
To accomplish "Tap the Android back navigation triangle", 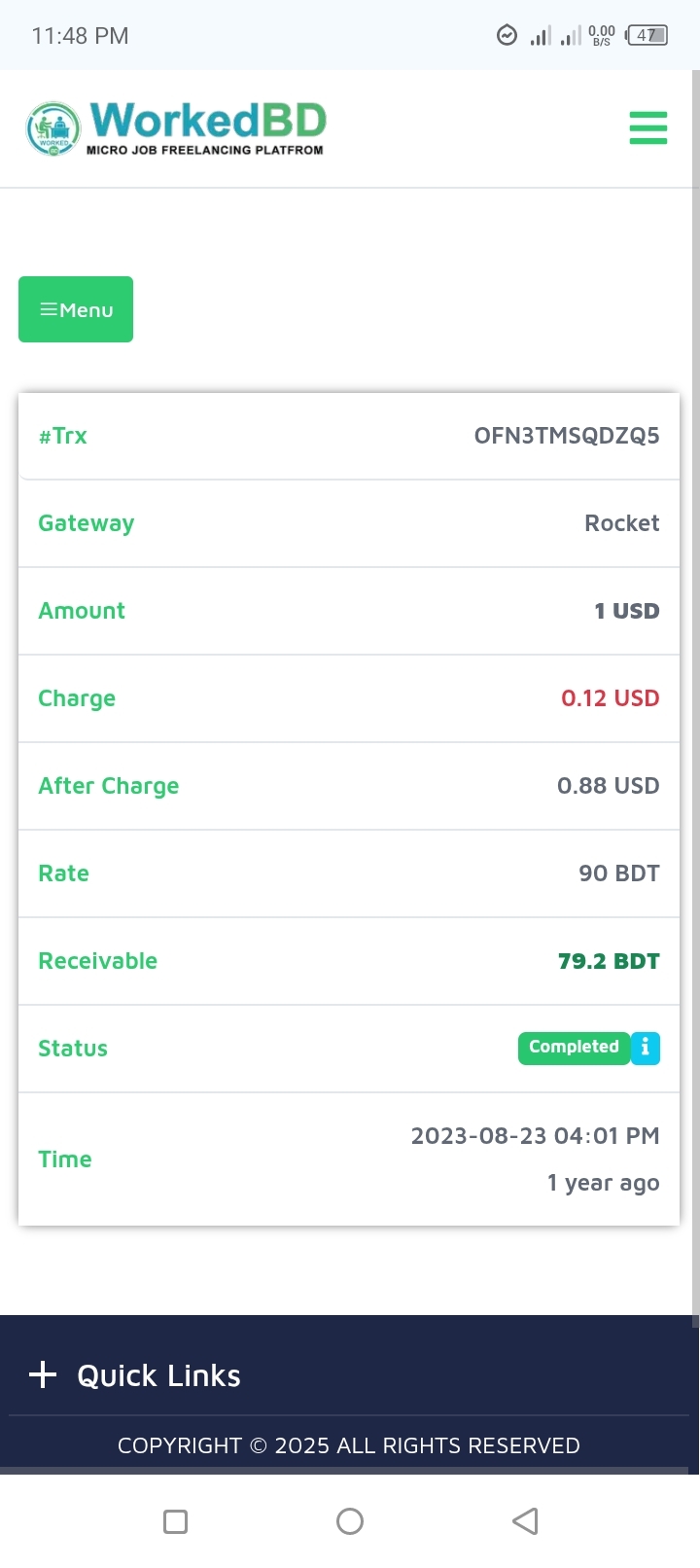I will click(525, 1521).
